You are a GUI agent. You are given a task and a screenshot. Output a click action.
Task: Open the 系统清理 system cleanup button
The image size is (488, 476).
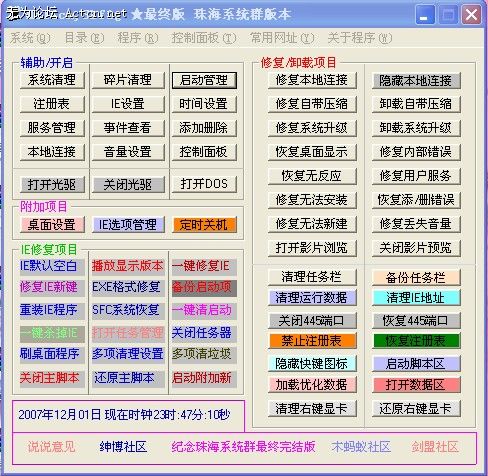(x=52, y=80)
